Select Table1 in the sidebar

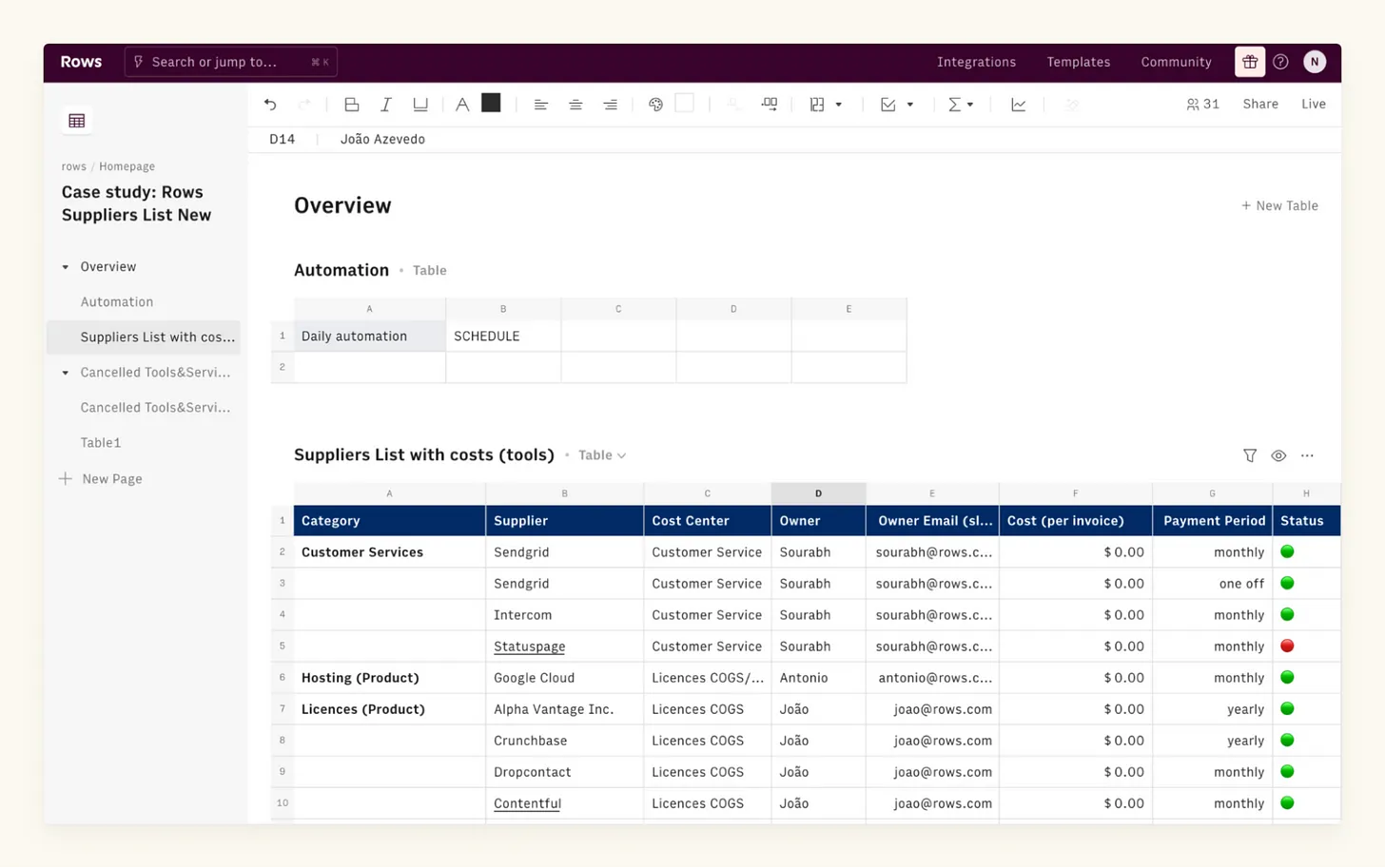coord(101,443)
